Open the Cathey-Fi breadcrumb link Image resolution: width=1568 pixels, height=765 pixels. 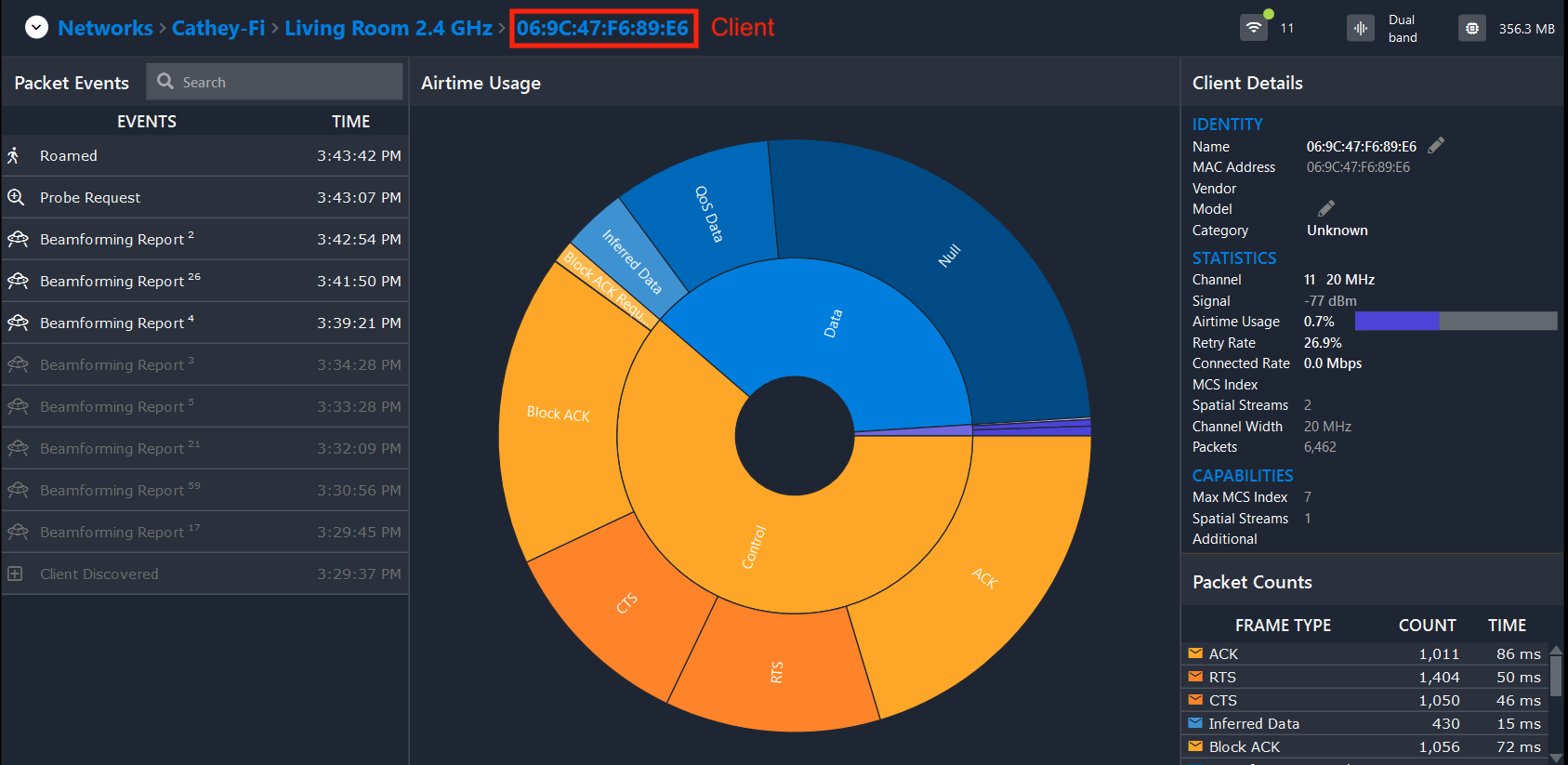(x=218, y=28)
